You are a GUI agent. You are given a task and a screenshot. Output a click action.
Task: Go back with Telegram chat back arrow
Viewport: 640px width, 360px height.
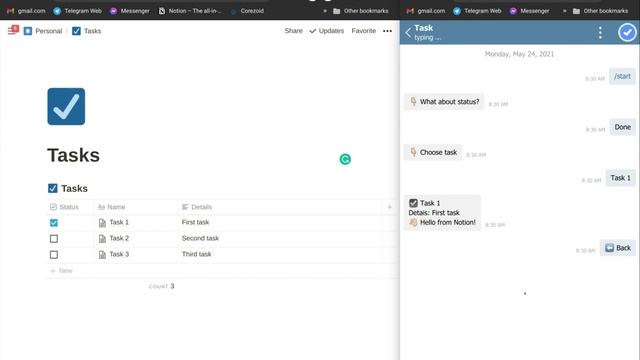coord(408,33)
